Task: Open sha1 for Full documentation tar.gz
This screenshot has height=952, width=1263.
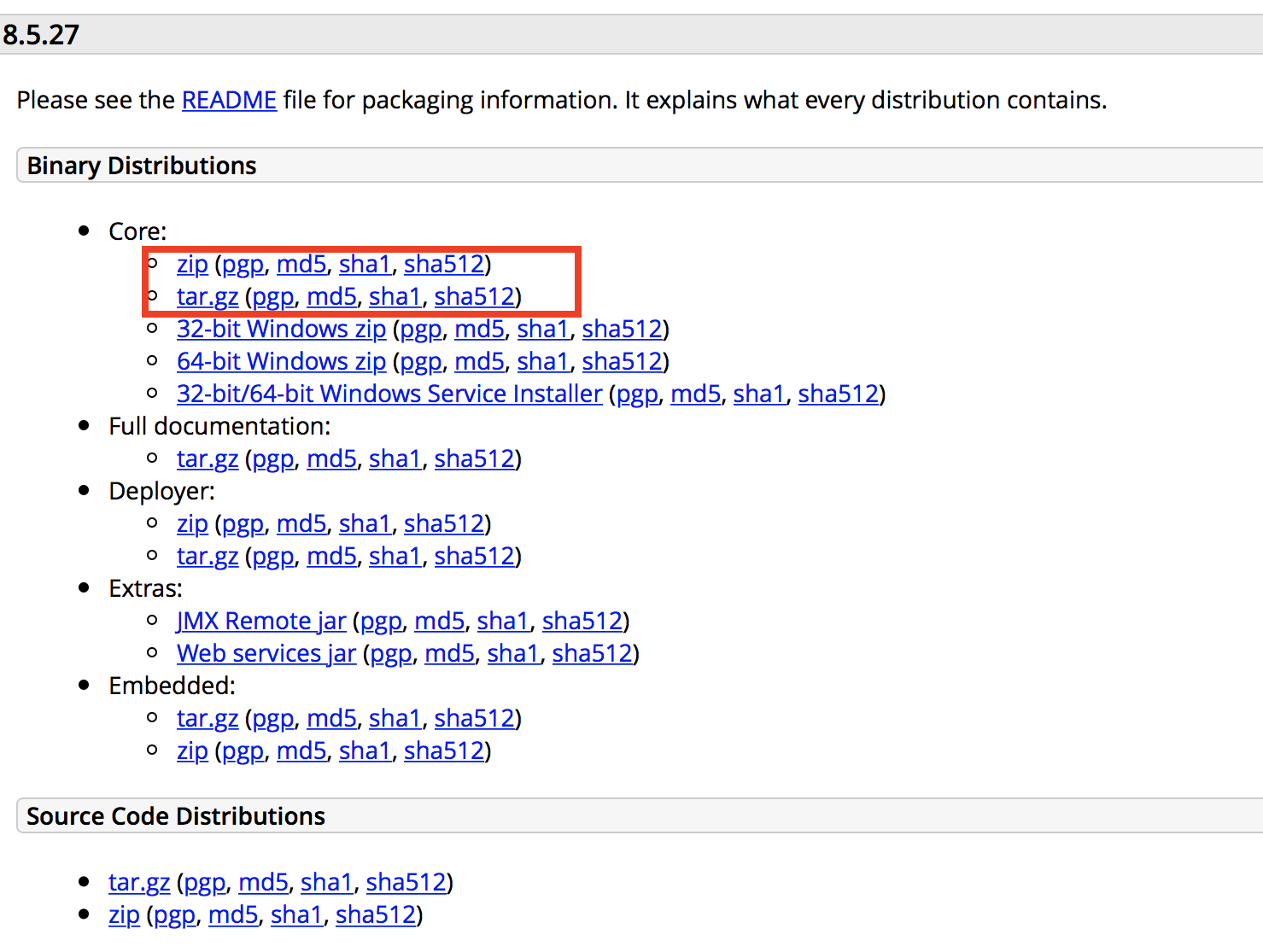Action: (395, 459)
